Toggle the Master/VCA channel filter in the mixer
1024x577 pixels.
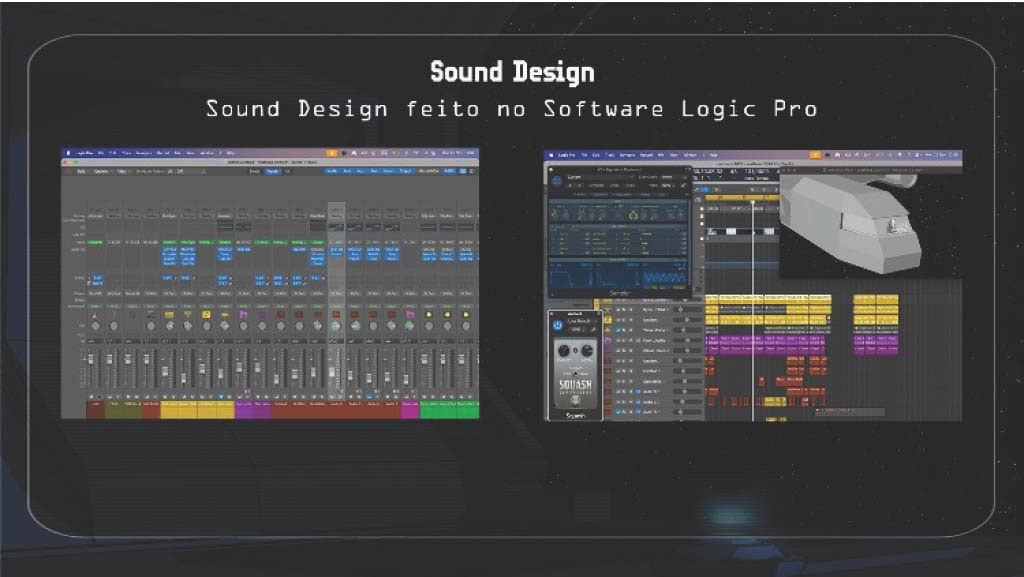pyautogui.click(x=429, y=171)
